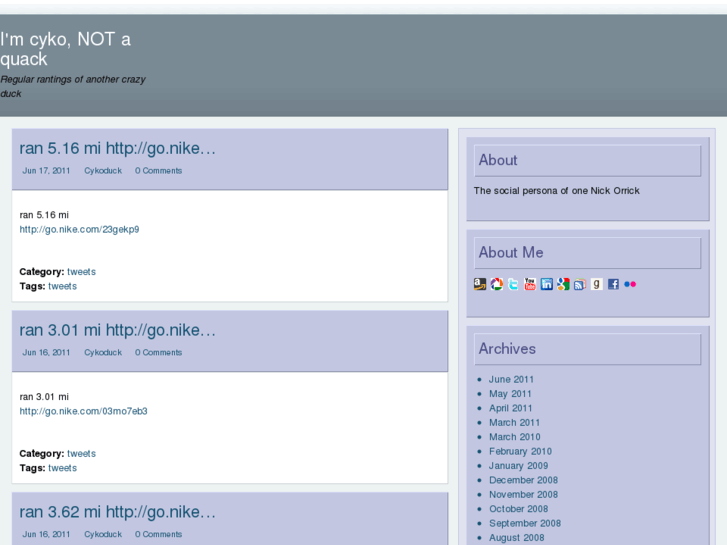Screen dimensions: 727x545
Task: Follow link http://go.nike.com/23gekp9
Action: [x=79, y=230]
